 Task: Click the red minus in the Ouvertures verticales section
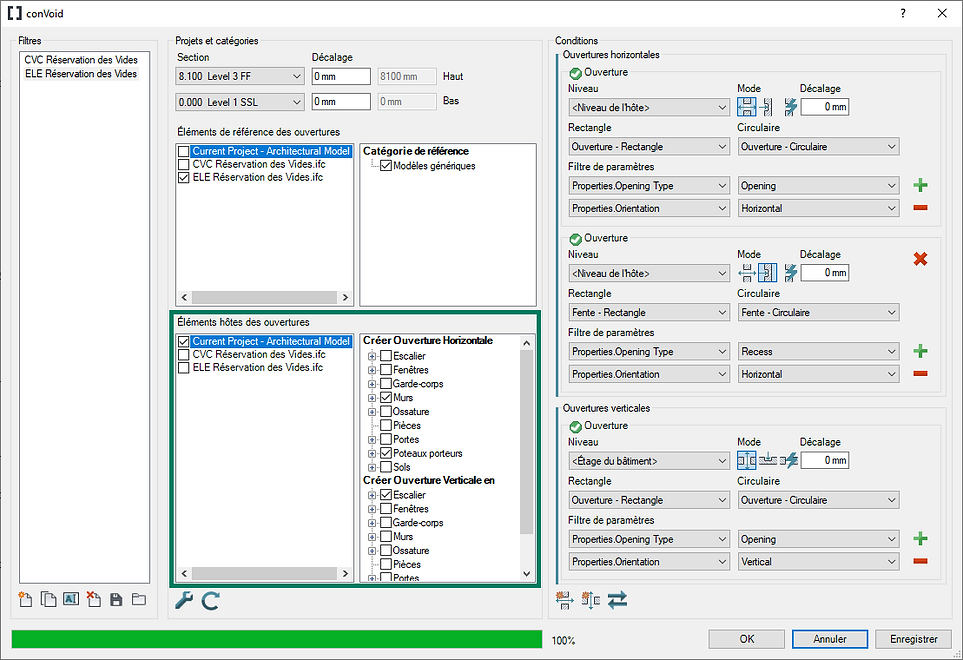(x=920, y=561)
